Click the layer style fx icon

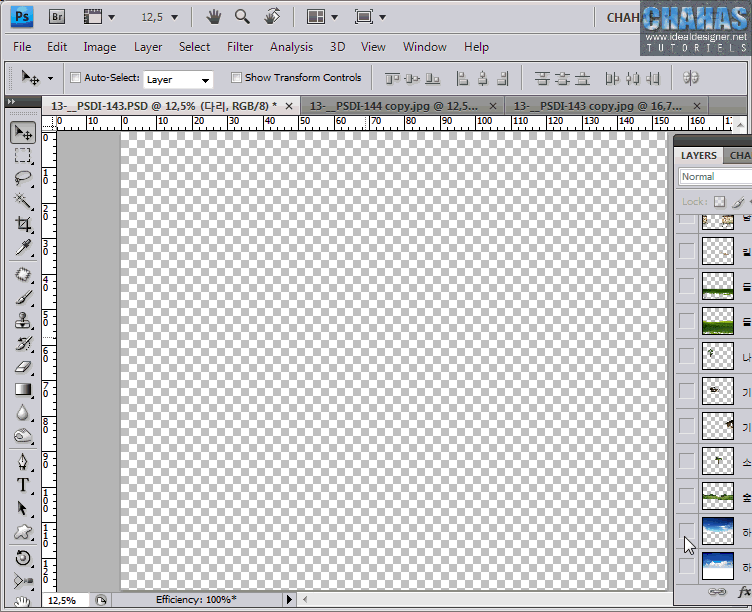point(744,591)
